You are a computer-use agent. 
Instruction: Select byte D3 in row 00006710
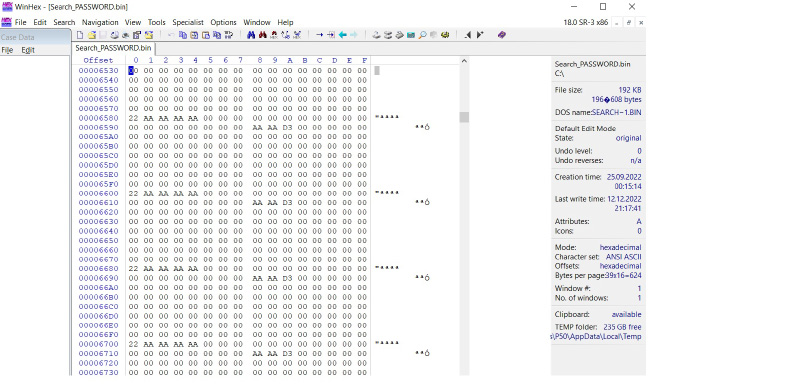pyautogui.click(x=287, y=353)
